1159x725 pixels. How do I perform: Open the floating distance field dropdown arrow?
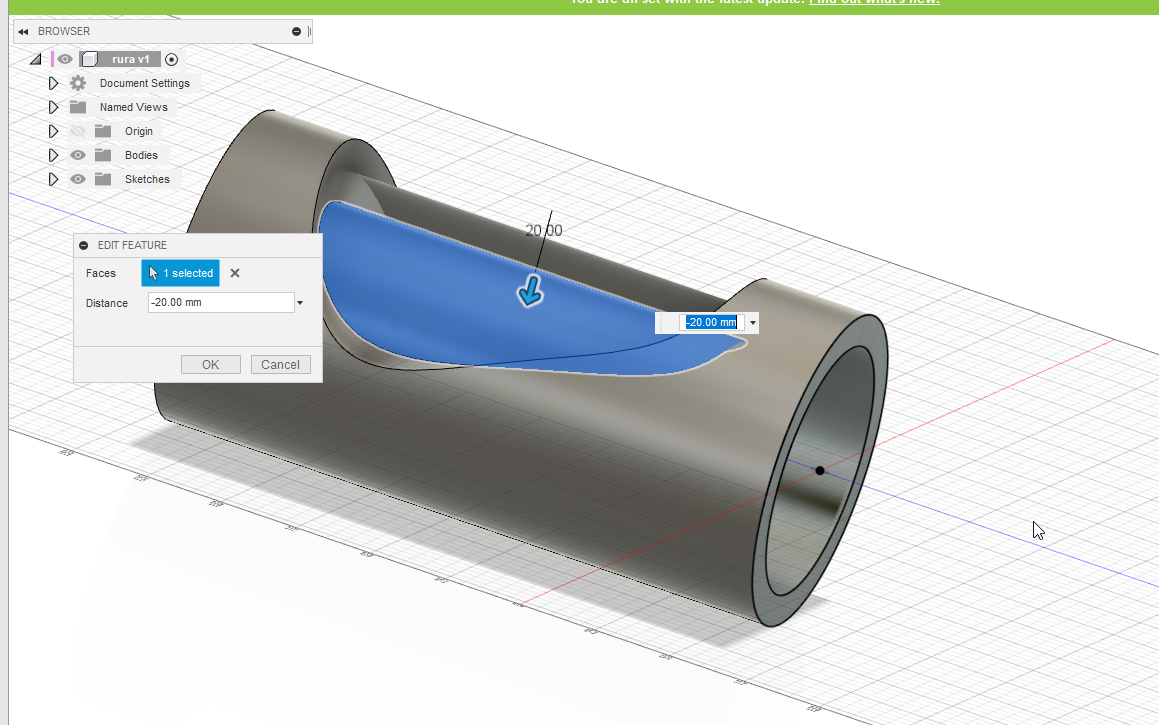coord(753,323)
